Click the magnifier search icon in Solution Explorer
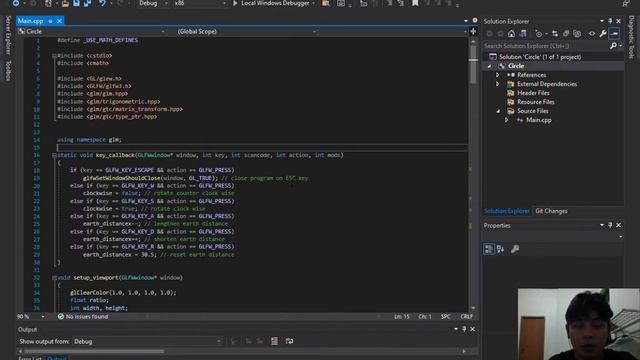The image size is (640, 360). click(x=613, y=46)
